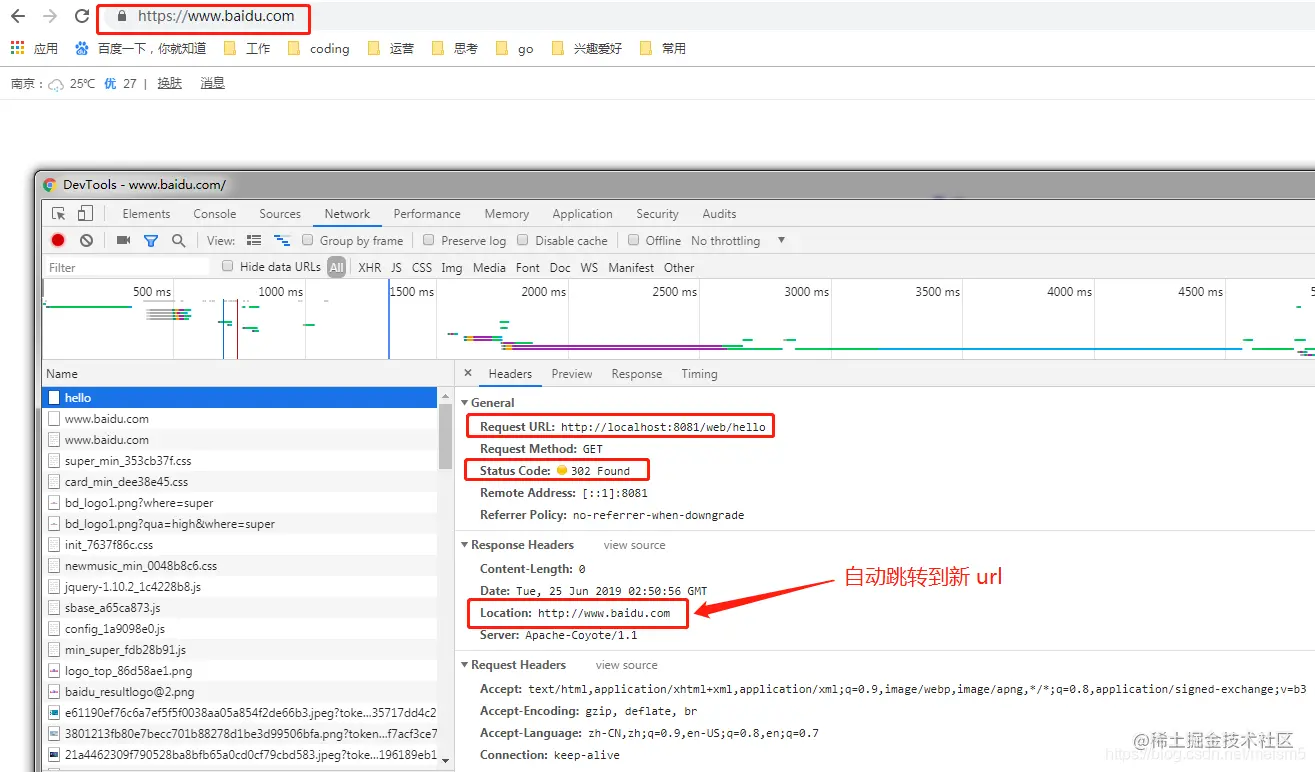This screenshot has height=772, width=1315.
Task: Toggle the device toolbar icon
Action: (85, 214)
